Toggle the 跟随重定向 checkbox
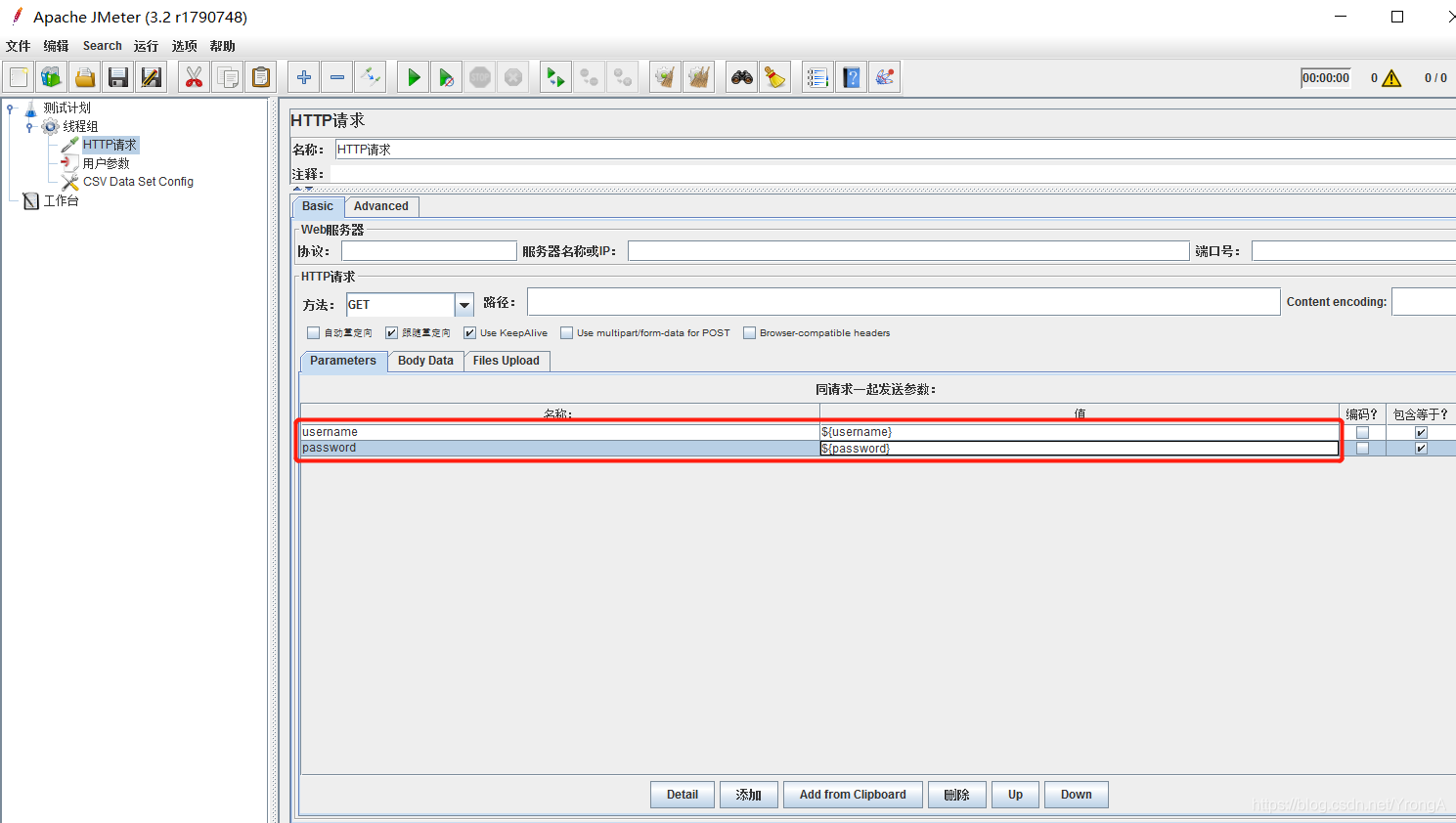The width and height of the screenshot is (1456, 823). click(391, 333)
